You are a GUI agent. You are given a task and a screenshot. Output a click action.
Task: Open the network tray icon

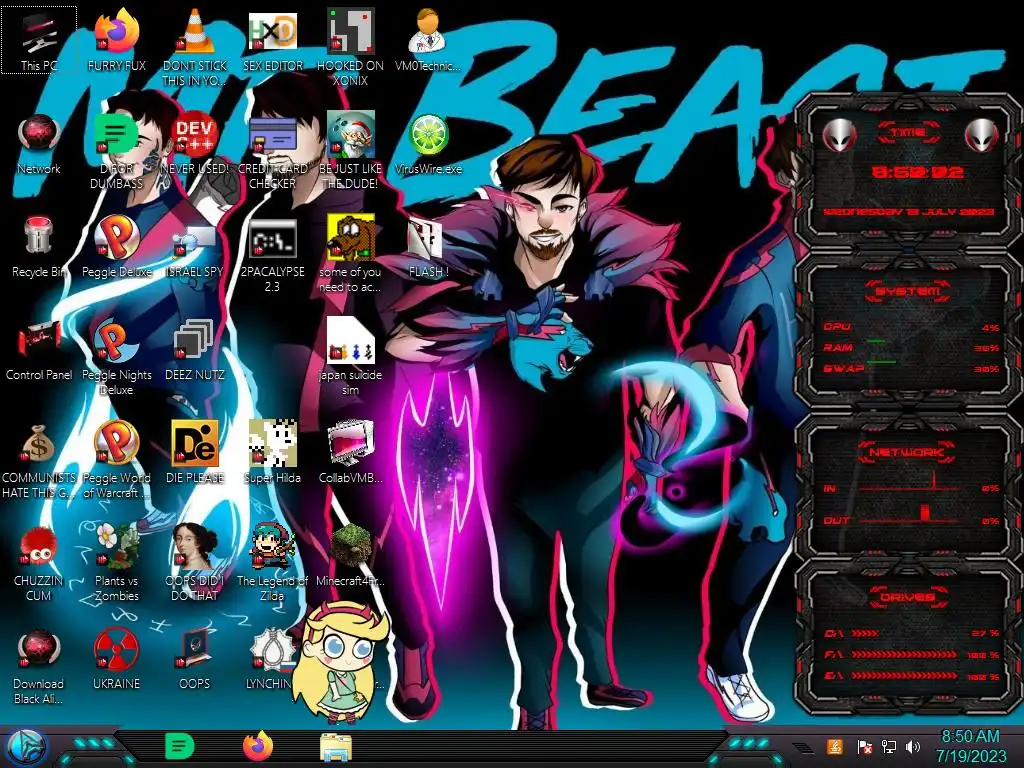tap(888, 746)
